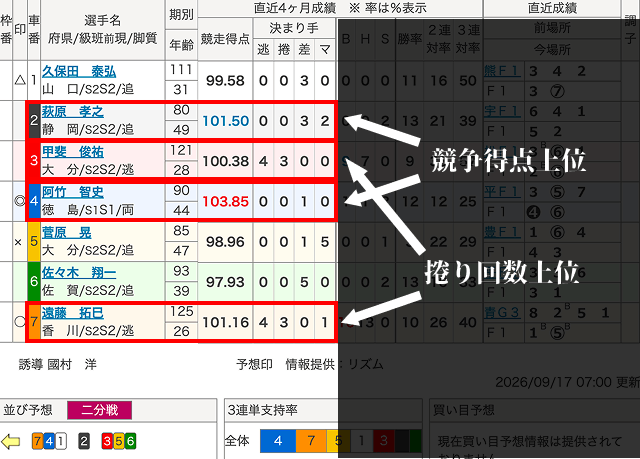Open previous venue link 平F1
Screen dimensions: 640x459
pyautogui.click(x=502, y=191)
